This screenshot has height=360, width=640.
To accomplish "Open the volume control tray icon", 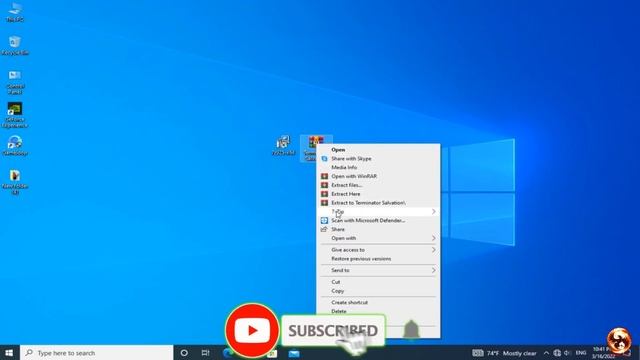I will tap(567, 353).
